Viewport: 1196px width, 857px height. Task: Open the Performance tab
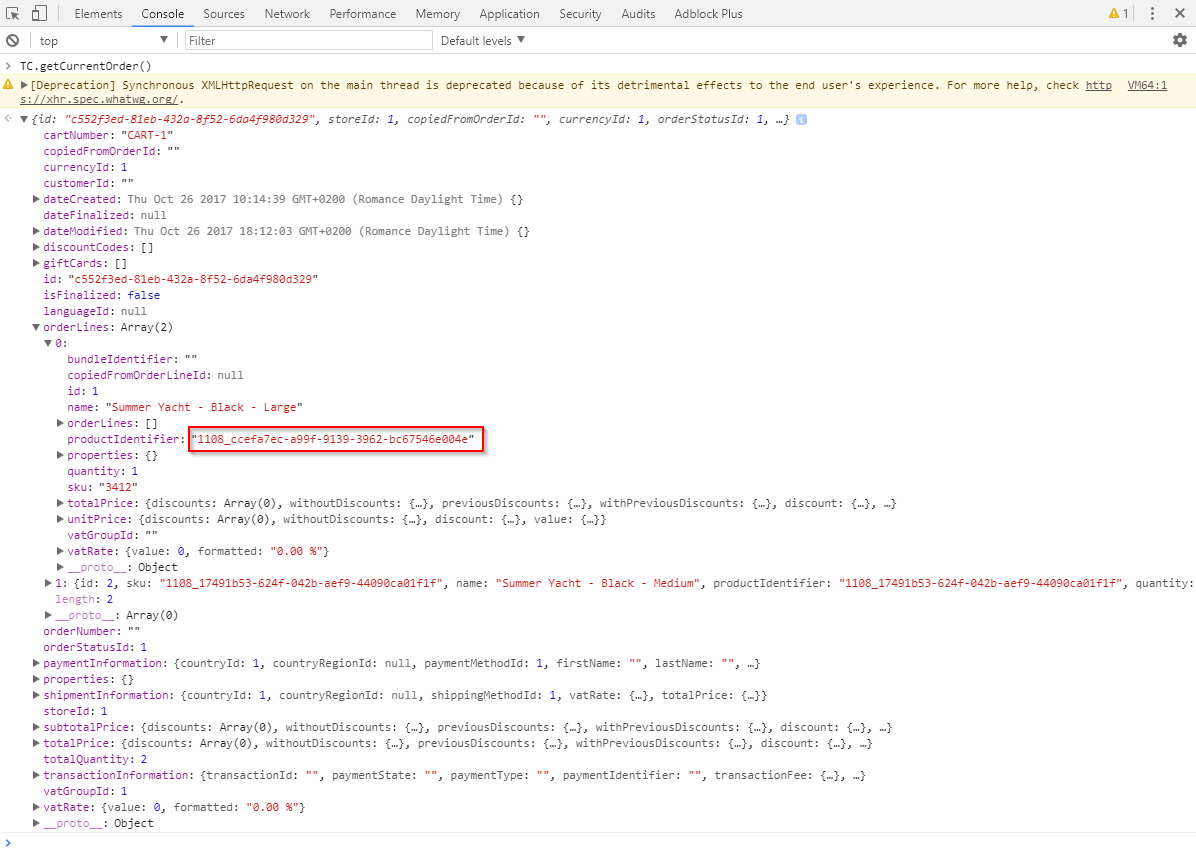362,14
